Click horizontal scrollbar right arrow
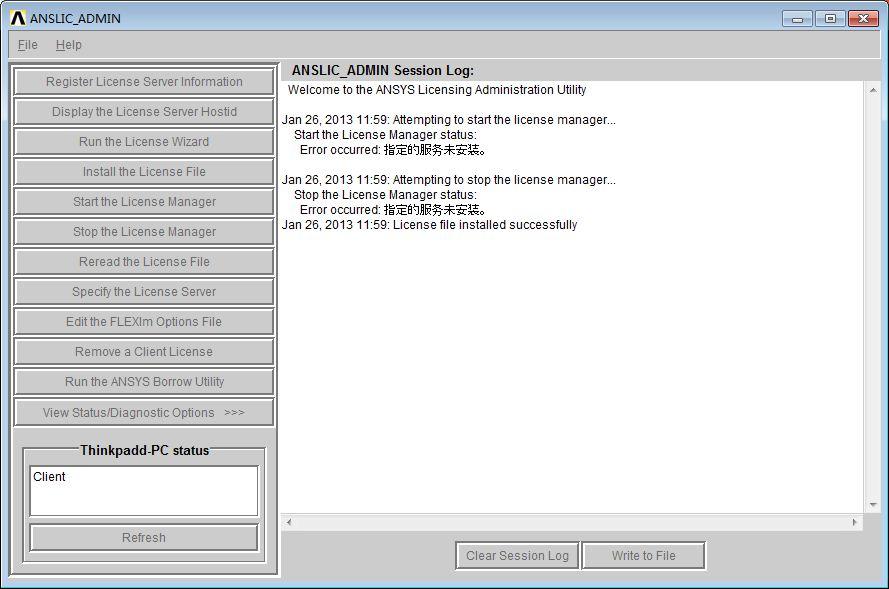Image resolution: width=889 pixels, height=589 pixels. pos(854,522)
